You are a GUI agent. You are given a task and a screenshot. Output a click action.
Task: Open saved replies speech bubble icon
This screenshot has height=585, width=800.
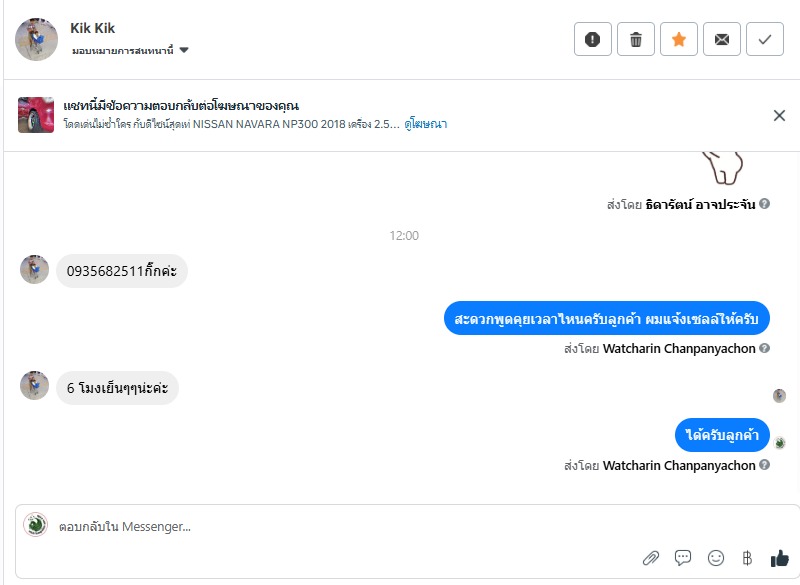(683, 557)
